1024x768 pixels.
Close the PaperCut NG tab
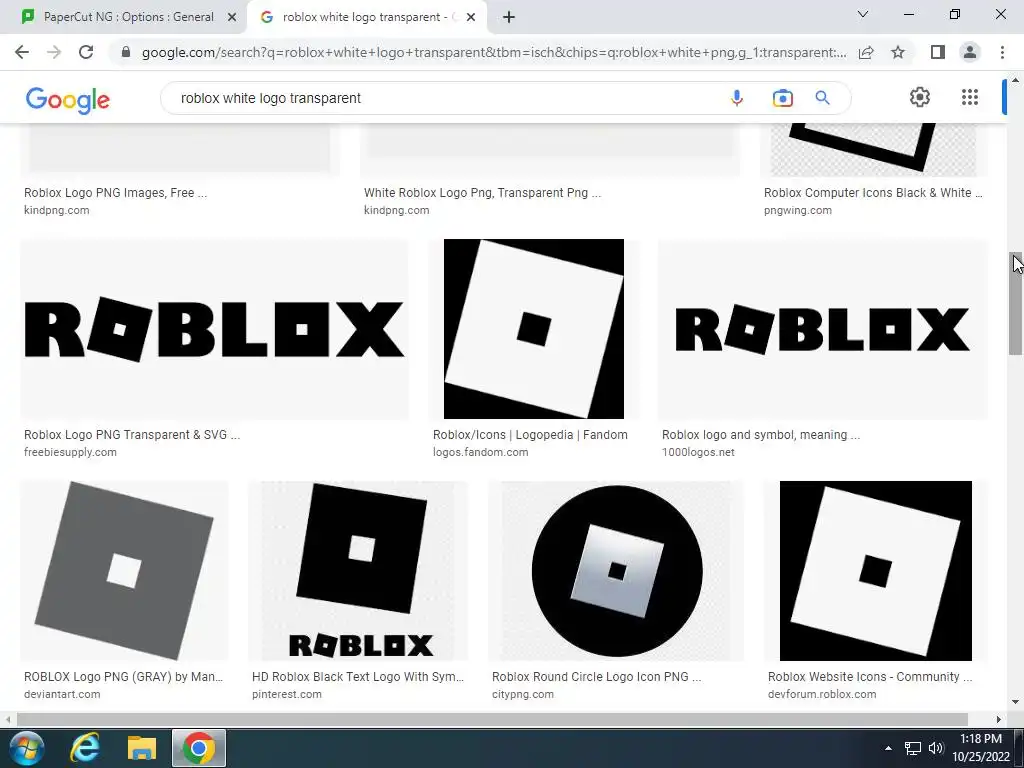(232, 17)
